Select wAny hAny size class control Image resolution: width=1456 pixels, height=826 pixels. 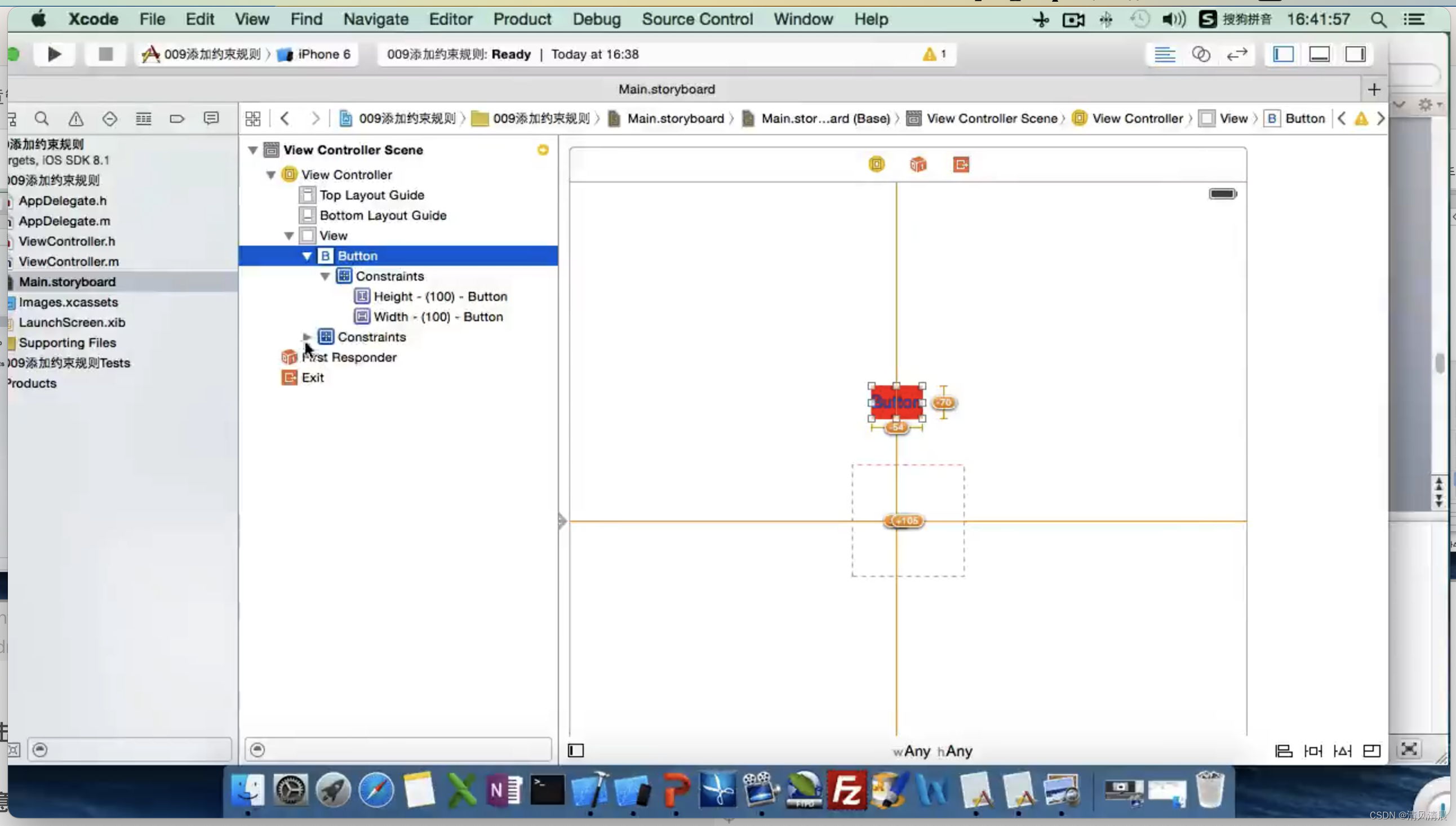[929, 751]
